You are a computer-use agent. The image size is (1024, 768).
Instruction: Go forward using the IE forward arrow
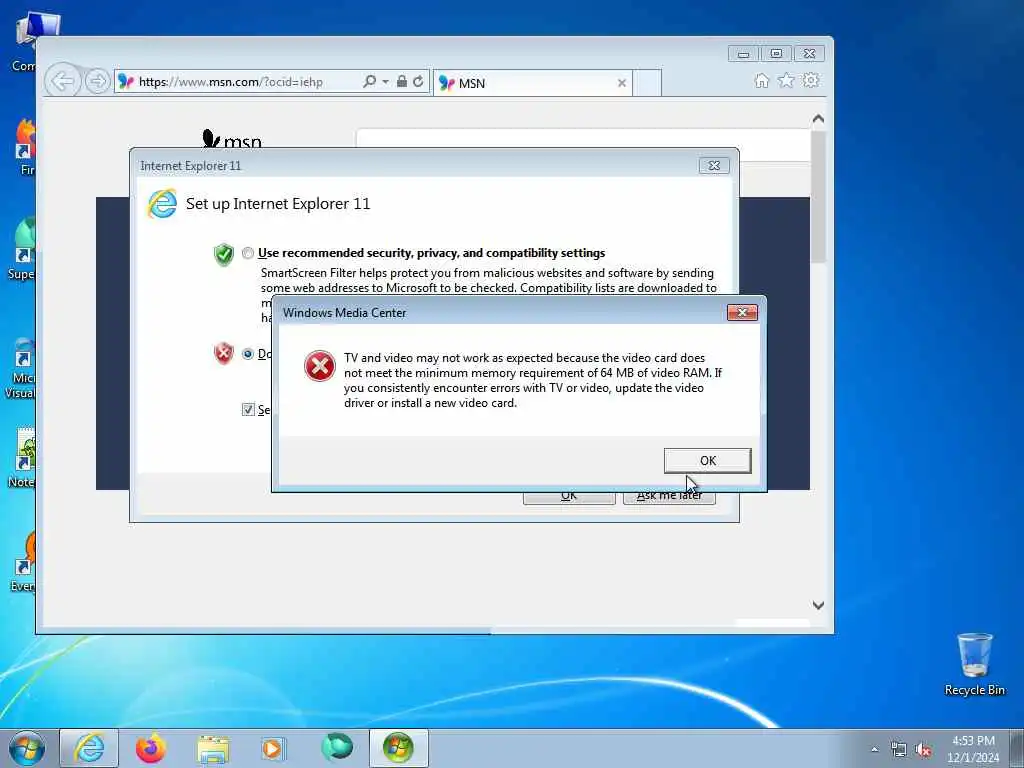click(x=97, y=82)
